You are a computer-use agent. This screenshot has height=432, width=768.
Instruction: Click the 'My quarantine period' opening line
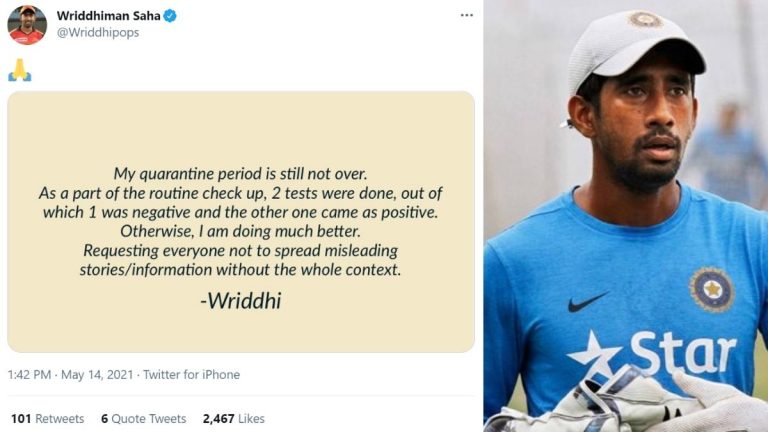pos(241,173)
